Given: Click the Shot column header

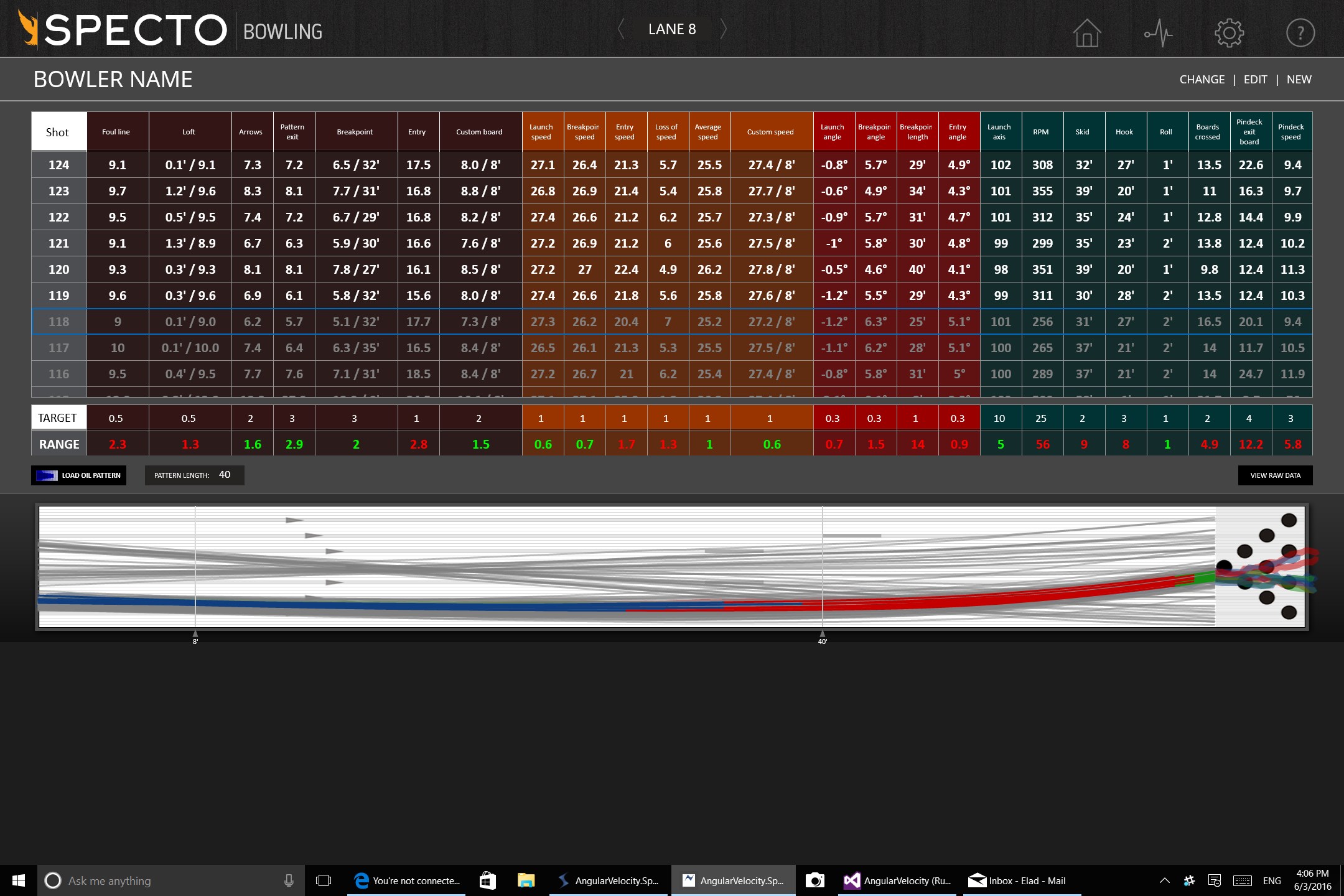Looking at the screenshot, I should coord(58,132).
